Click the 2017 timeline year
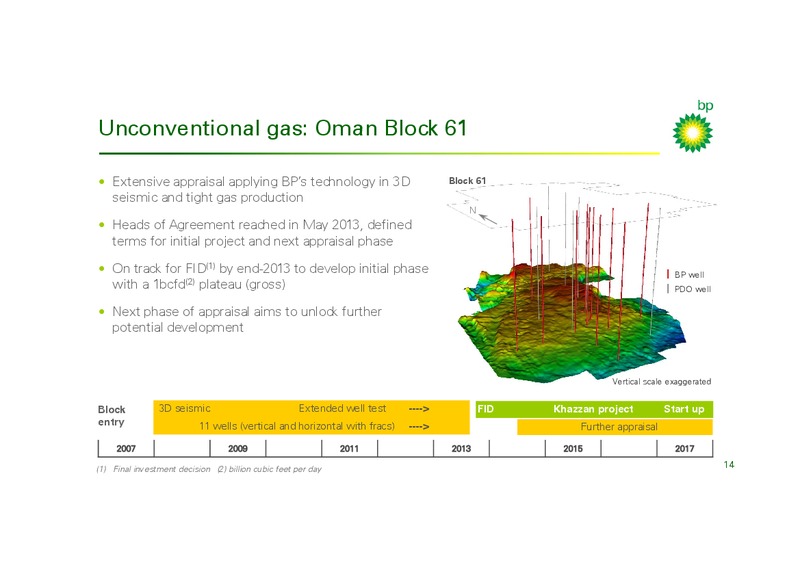Image resolution: width=800 pixels, height=565 pixels. [685, 449]
